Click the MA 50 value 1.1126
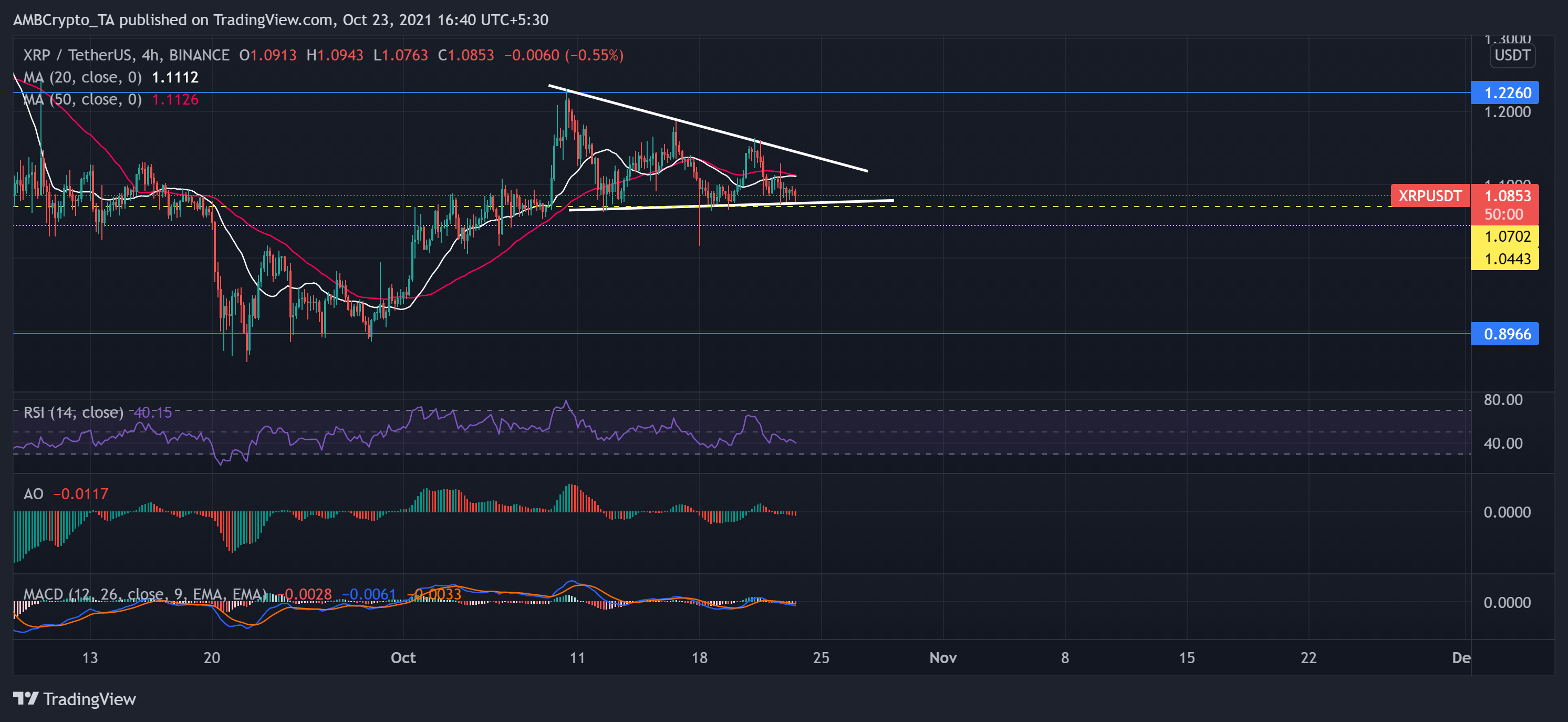1568x722 pixels. point(175,99)
